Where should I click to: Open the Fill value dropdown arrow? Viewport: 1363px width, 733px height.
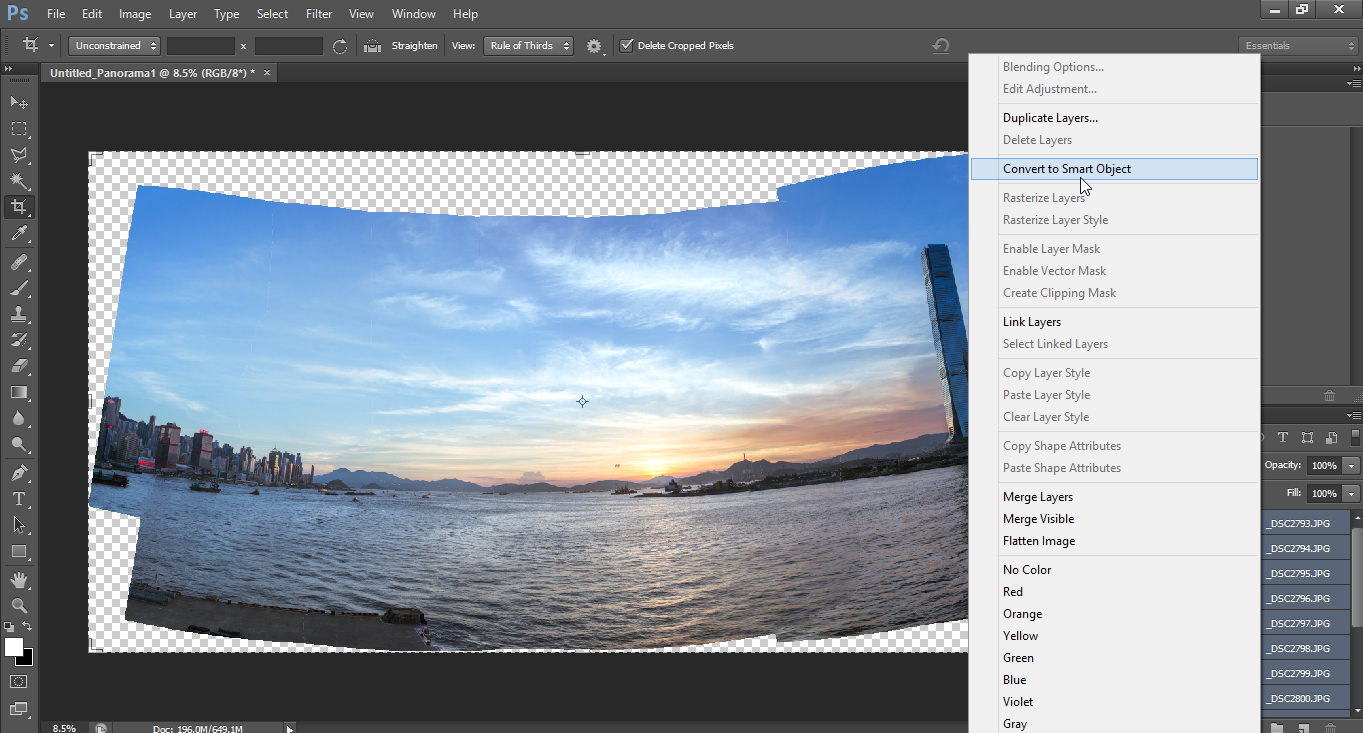tap(1352, 494)
